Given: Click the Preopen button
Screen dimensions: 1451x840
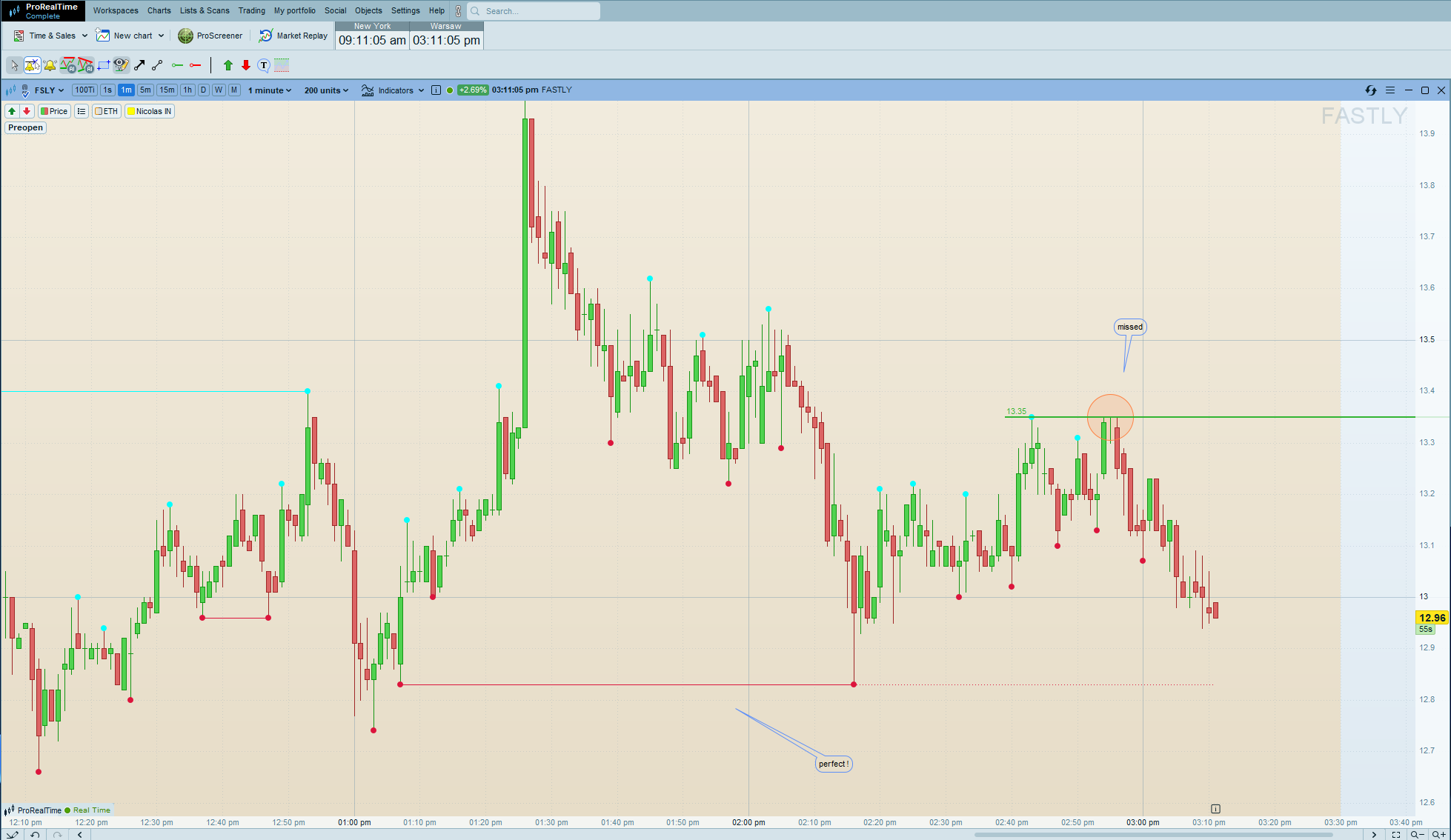Looking at the screenshot, I should tap(26, 127).
